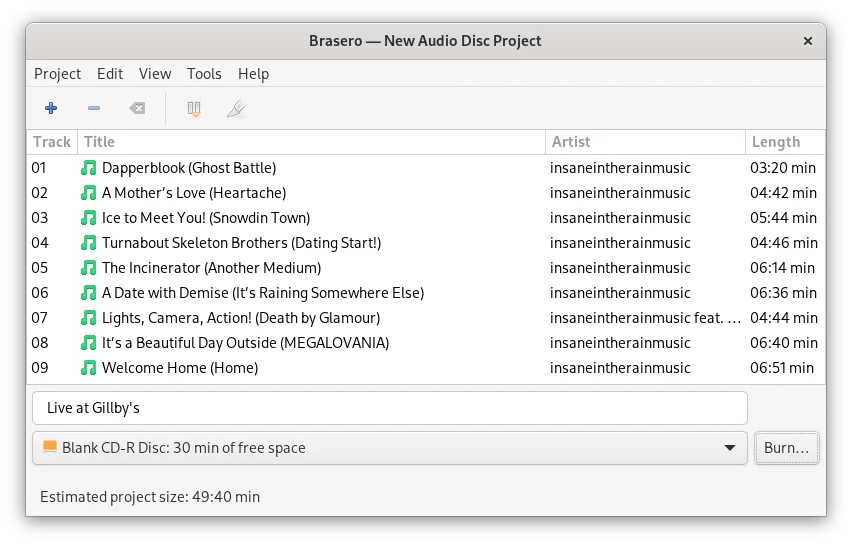
Task: Select A Date with Demise track title
Action: (x=263, y=293)
